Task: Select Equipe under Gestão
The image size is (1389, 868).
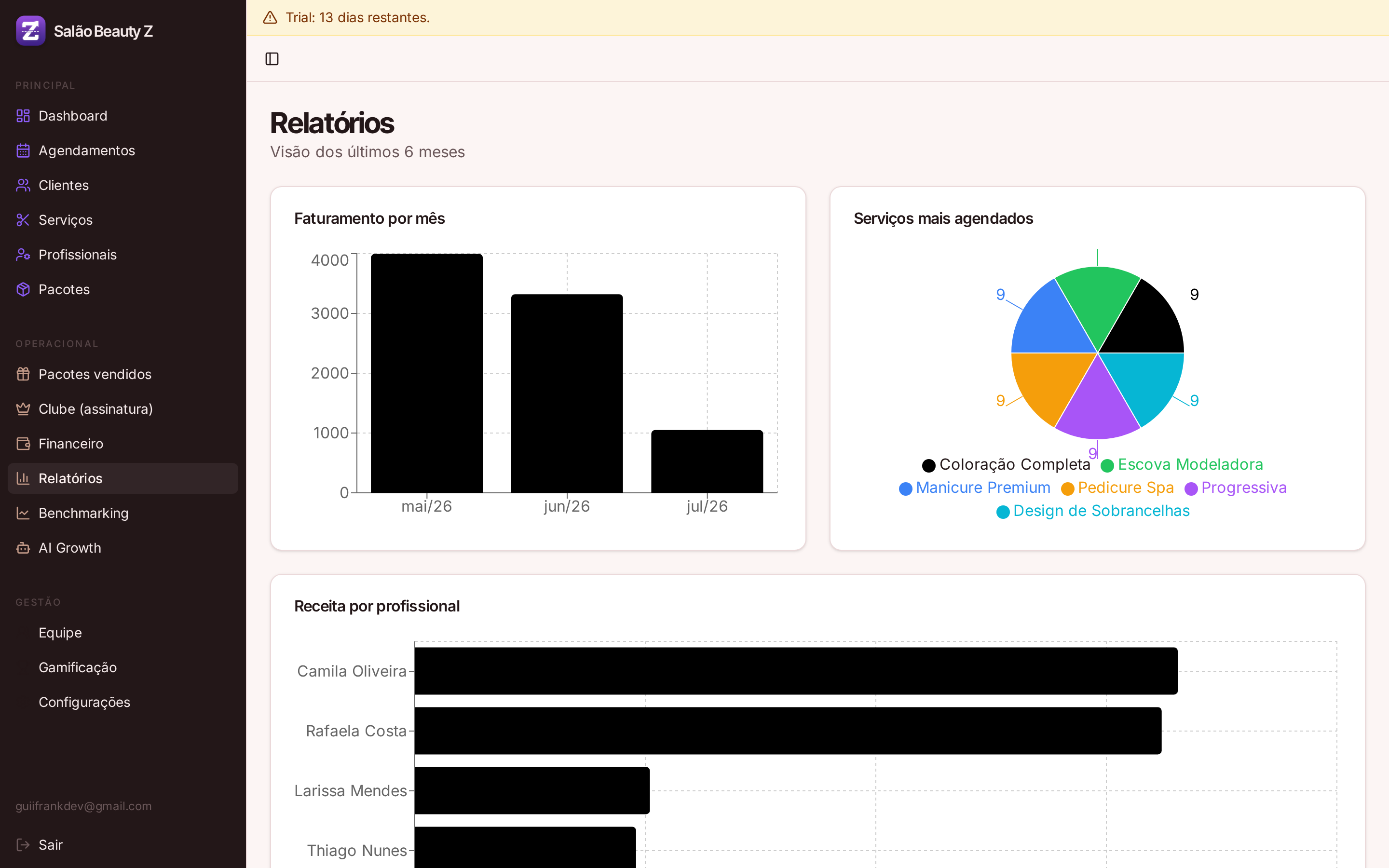Action: tap(123, 633)
